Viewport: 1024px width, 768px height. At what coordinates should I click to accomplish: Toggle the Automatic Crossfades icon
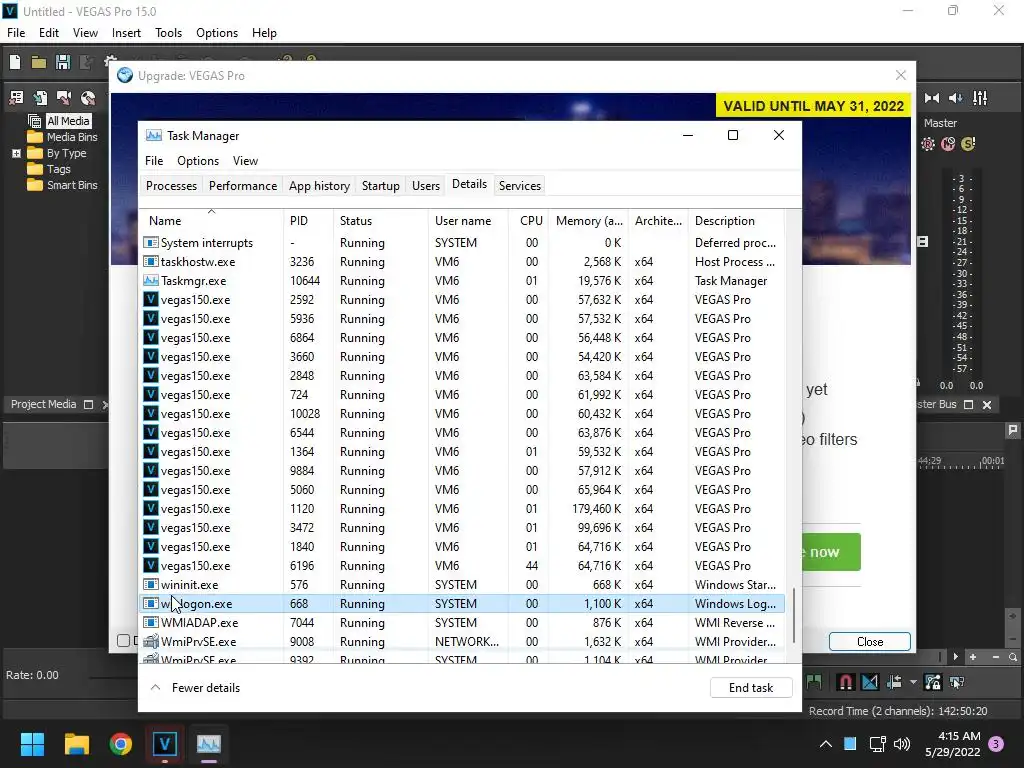pyautogui.click(x=870, y=682)
